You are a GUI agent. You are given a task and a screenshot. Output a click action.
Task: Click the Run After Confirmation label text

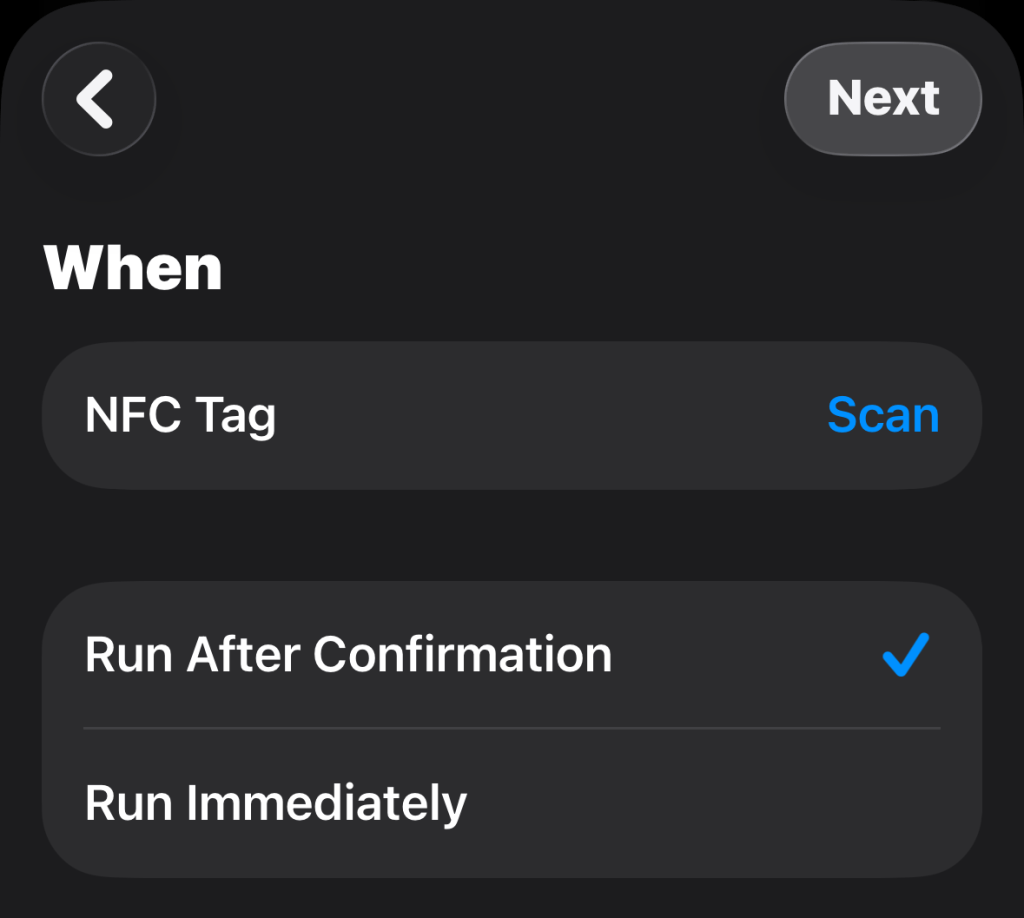[348, 655]
